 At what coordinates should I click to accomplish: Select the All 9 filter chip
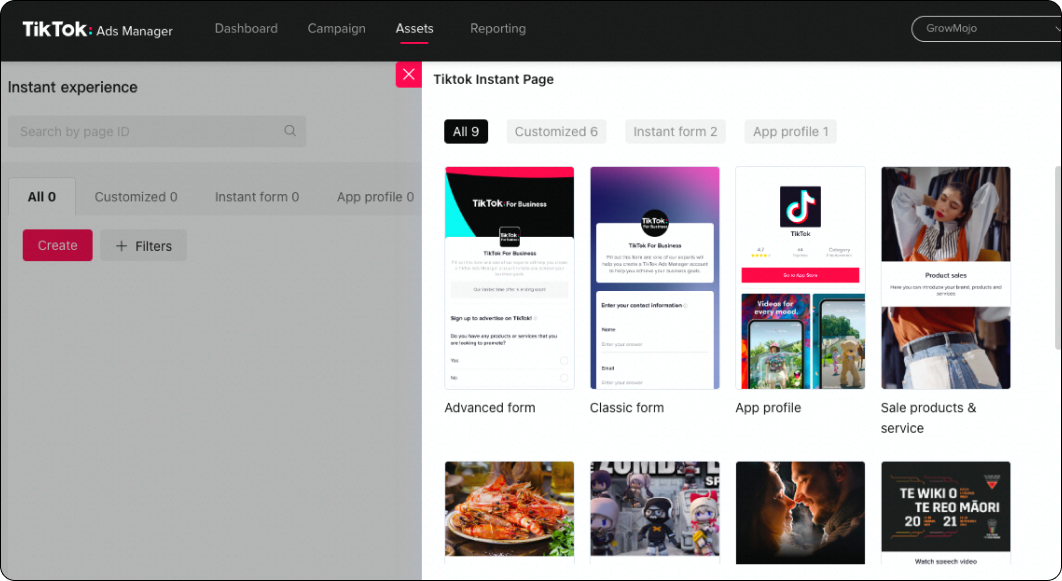click(466, 131)
